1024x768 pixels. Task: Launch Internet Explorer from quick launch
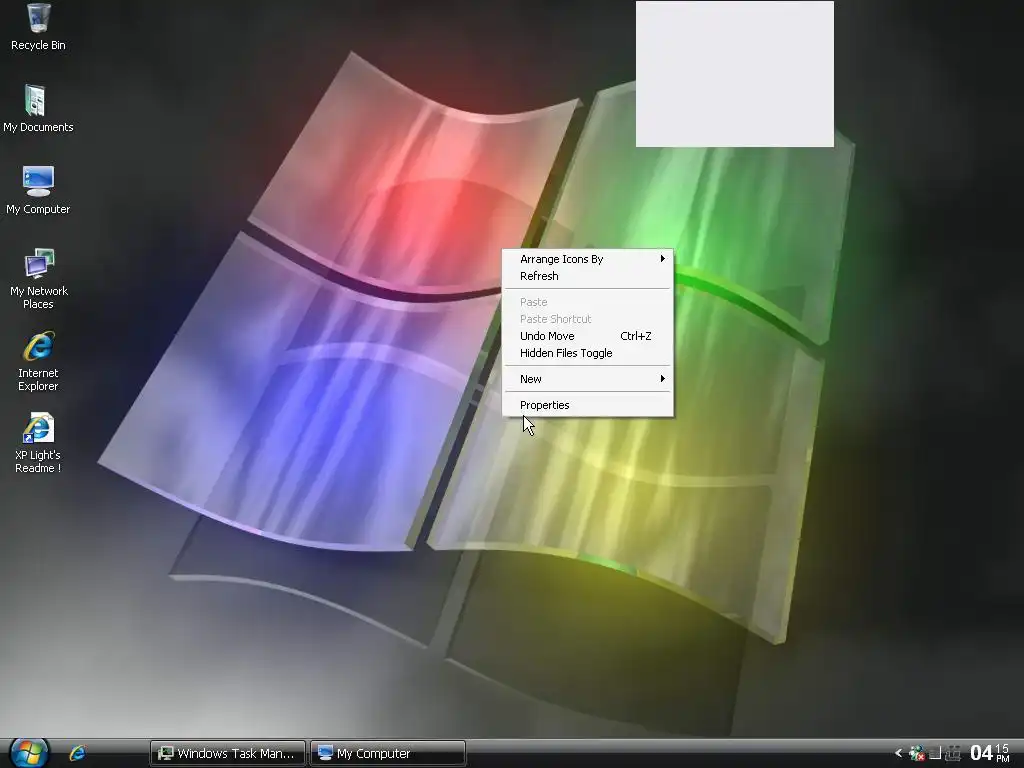[77, 753]
